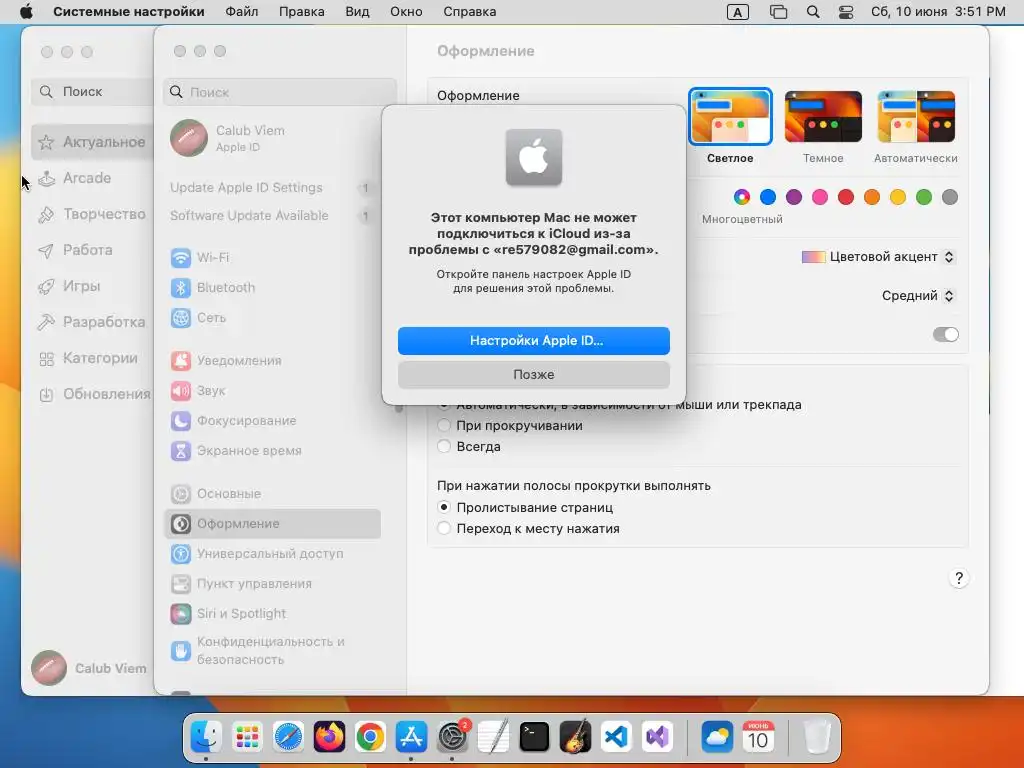The width and height of the screenshot is (1024, 768).
Task: Open the Apple menu
Action: pos(26,12)
